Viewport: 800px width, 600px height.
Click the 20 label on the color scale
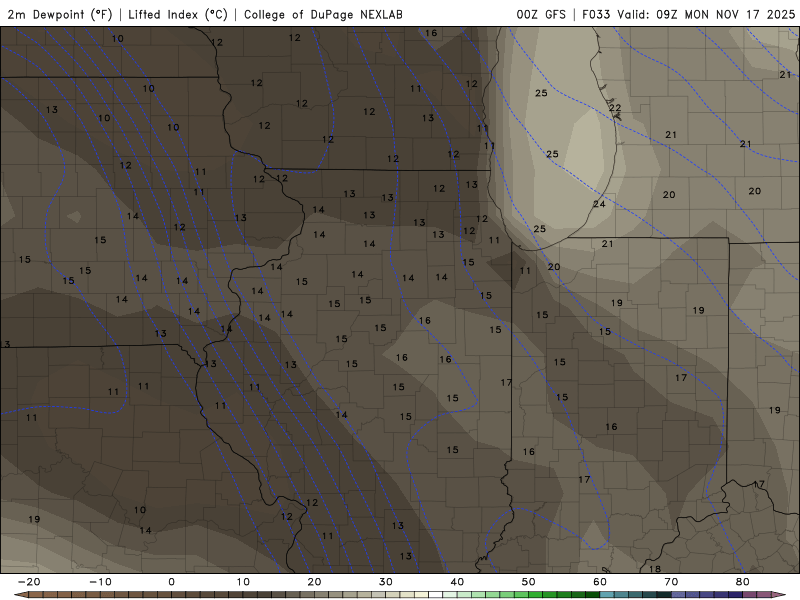[314, 582]
